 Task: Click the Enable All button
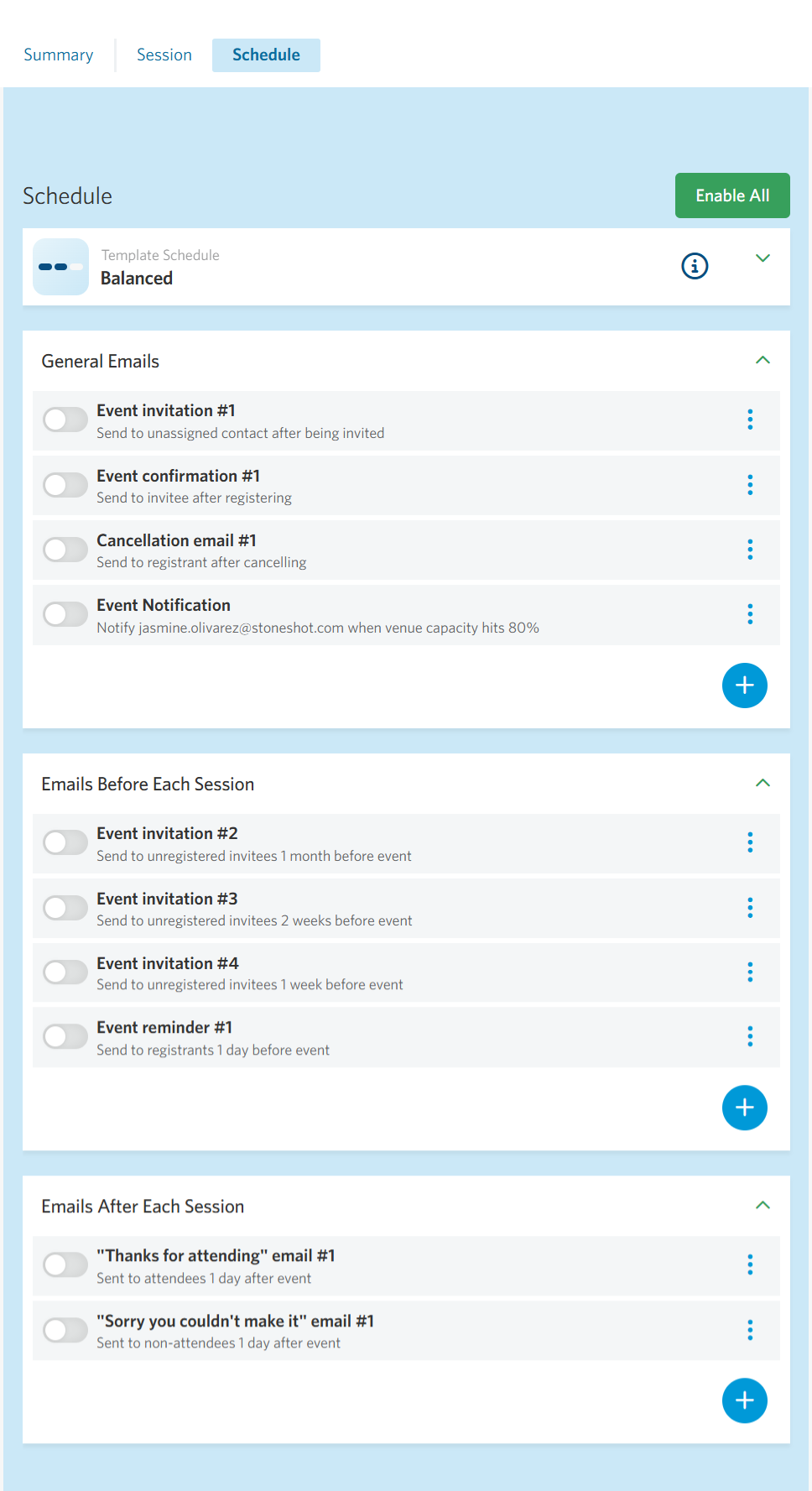pyautogui.click(x=732, y=195)
